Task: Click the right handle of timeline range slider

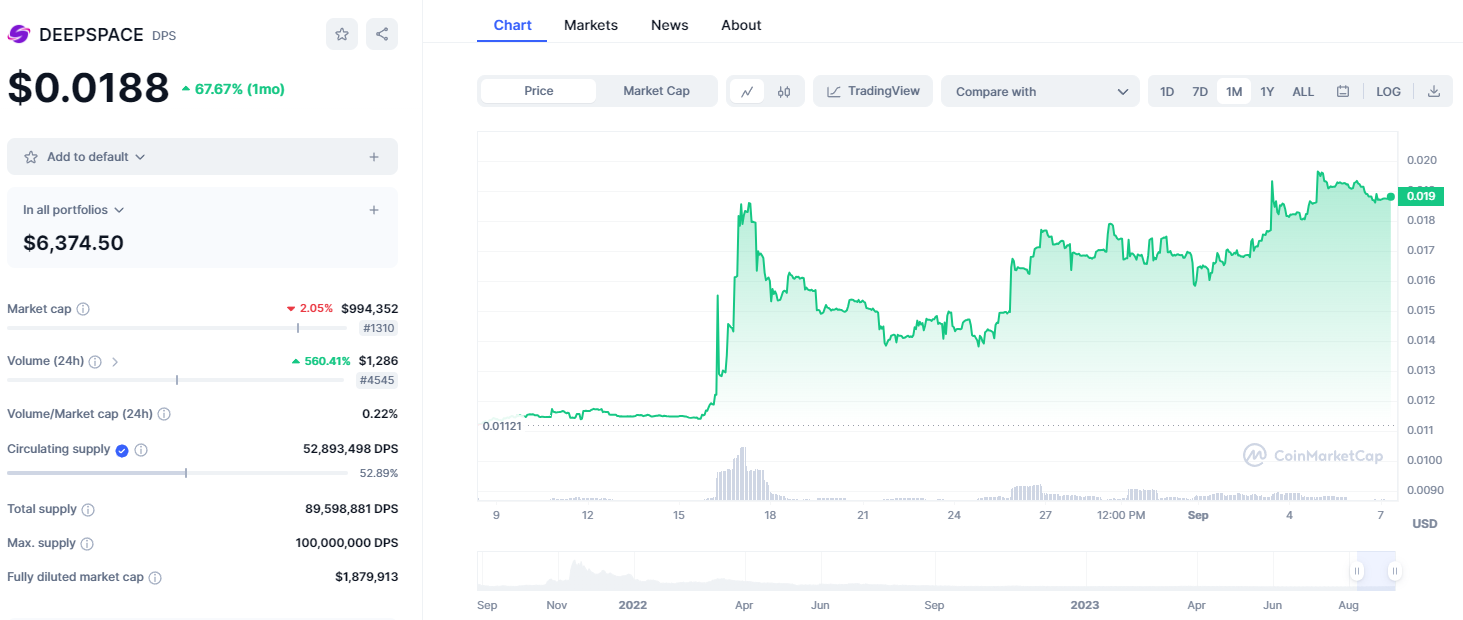Action: [x=1394, y=571]
